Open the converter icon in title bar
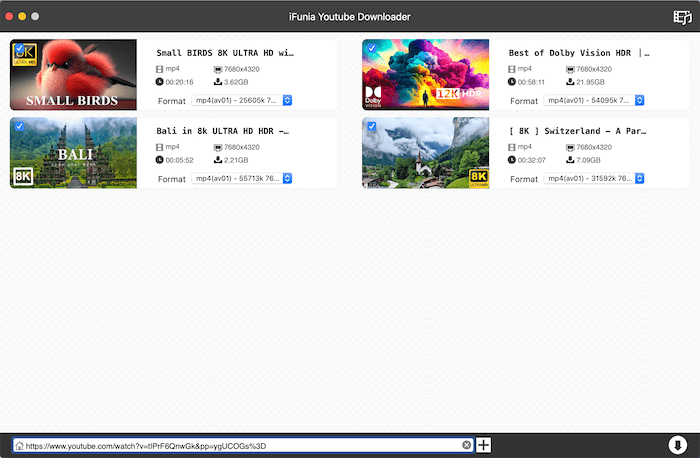The height and width of the screenshot is (458, 700). pyautogui.click(x=681, y=17)
